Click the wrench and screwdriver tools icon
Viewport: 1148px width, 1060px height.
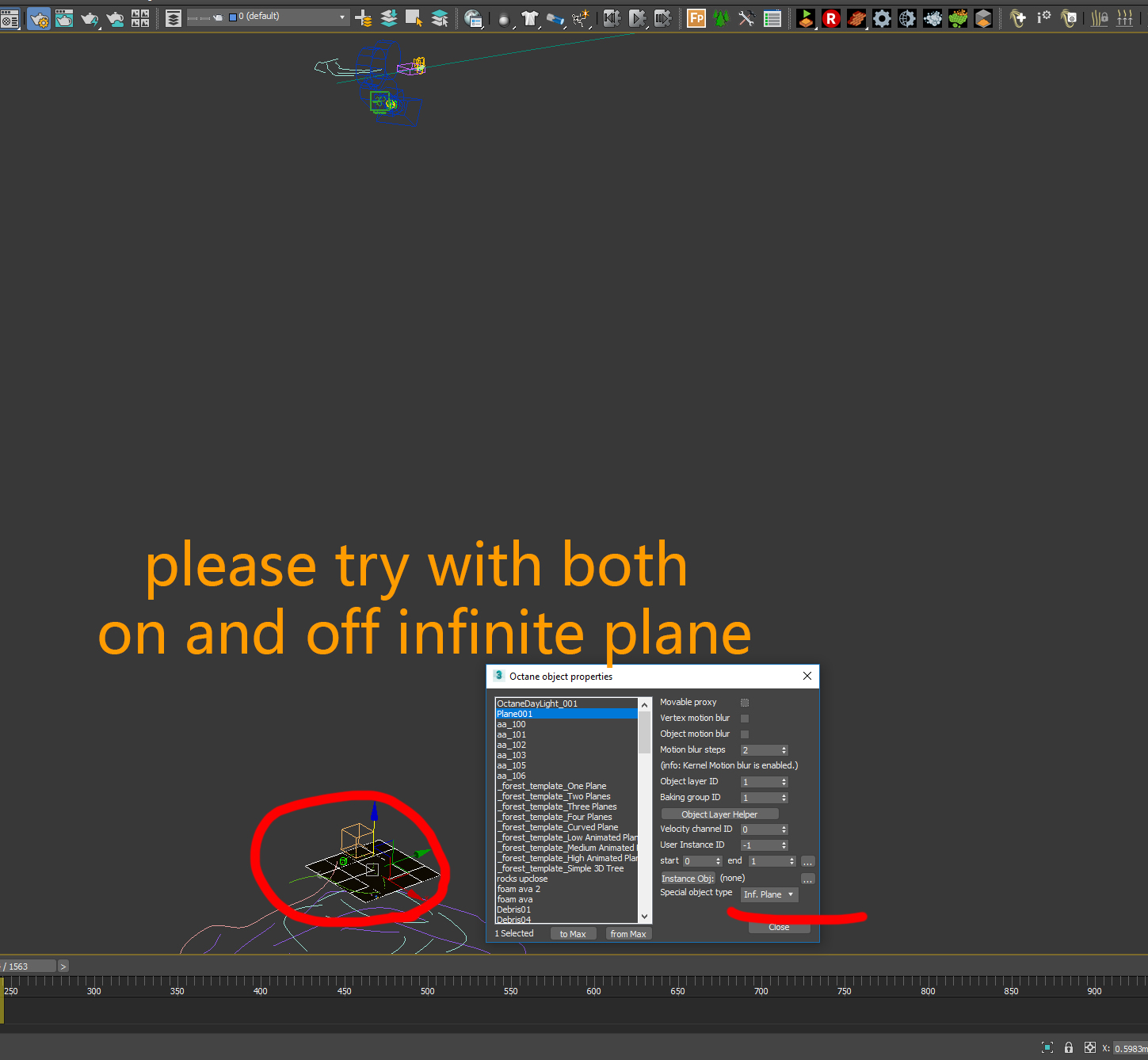tap(746, 17)
